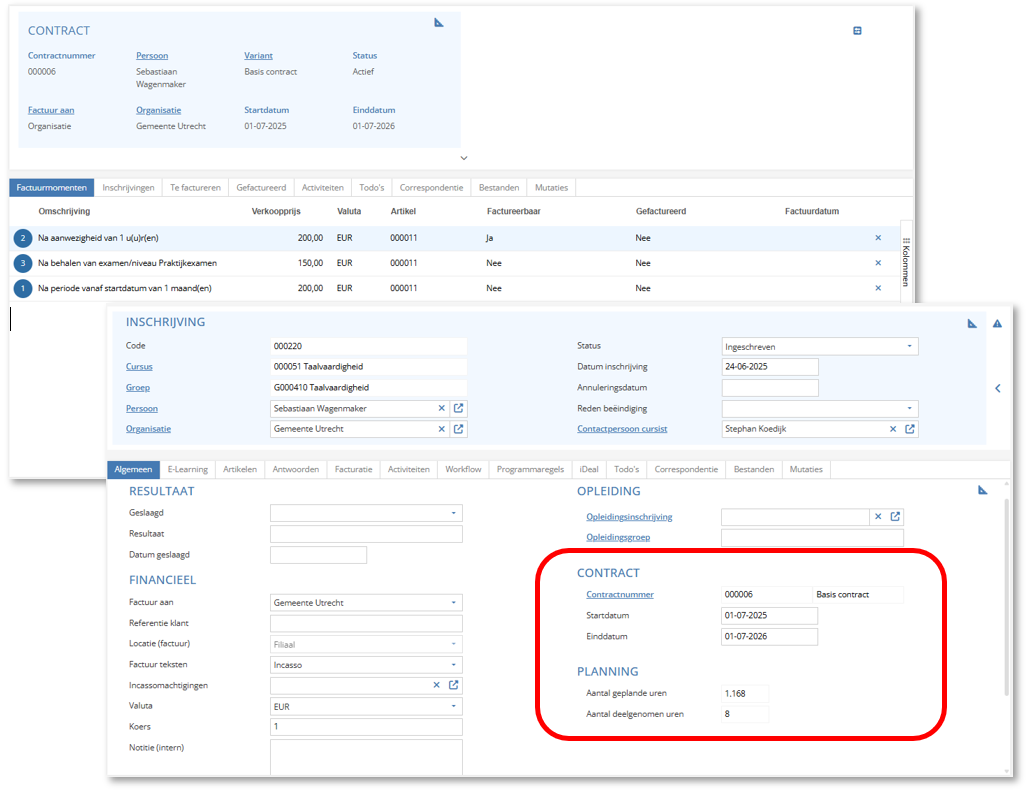The height and width of the screenshot is (796, 1027).
Task: Follow the Contractnummer link
Action: [619, 595]
